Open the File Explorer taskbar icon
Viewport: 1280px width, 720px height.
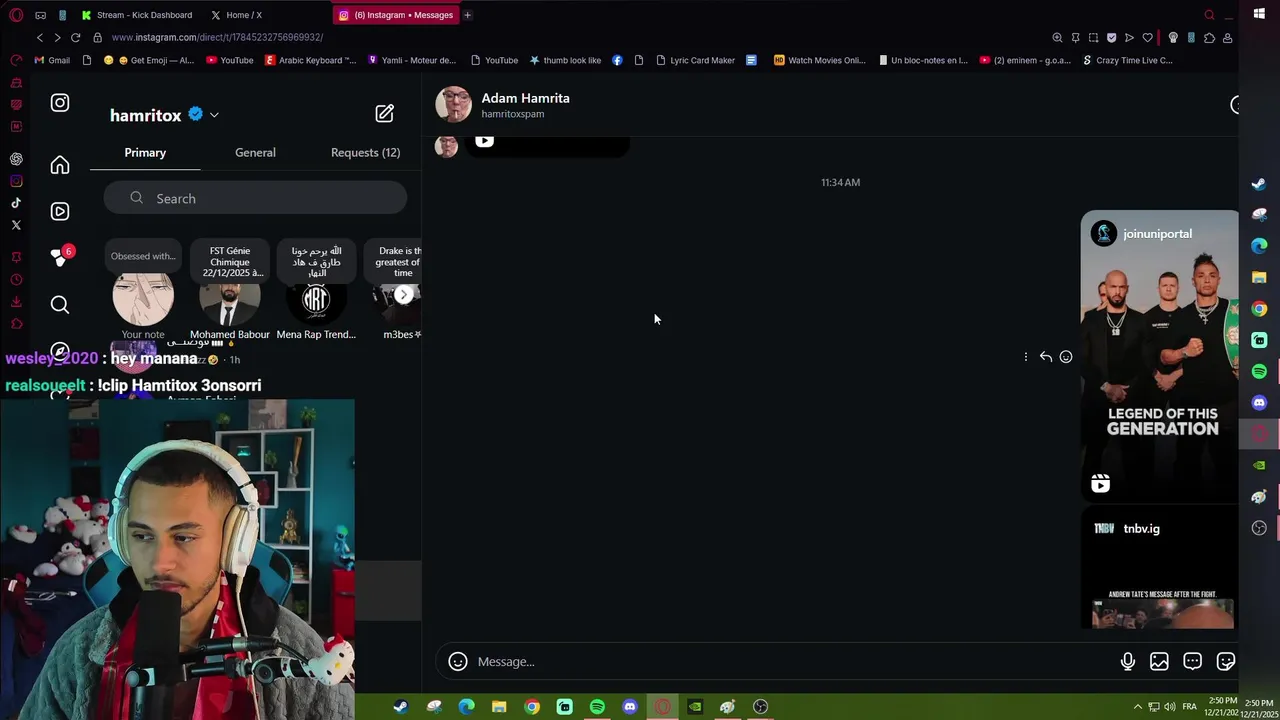coord(499,707)
